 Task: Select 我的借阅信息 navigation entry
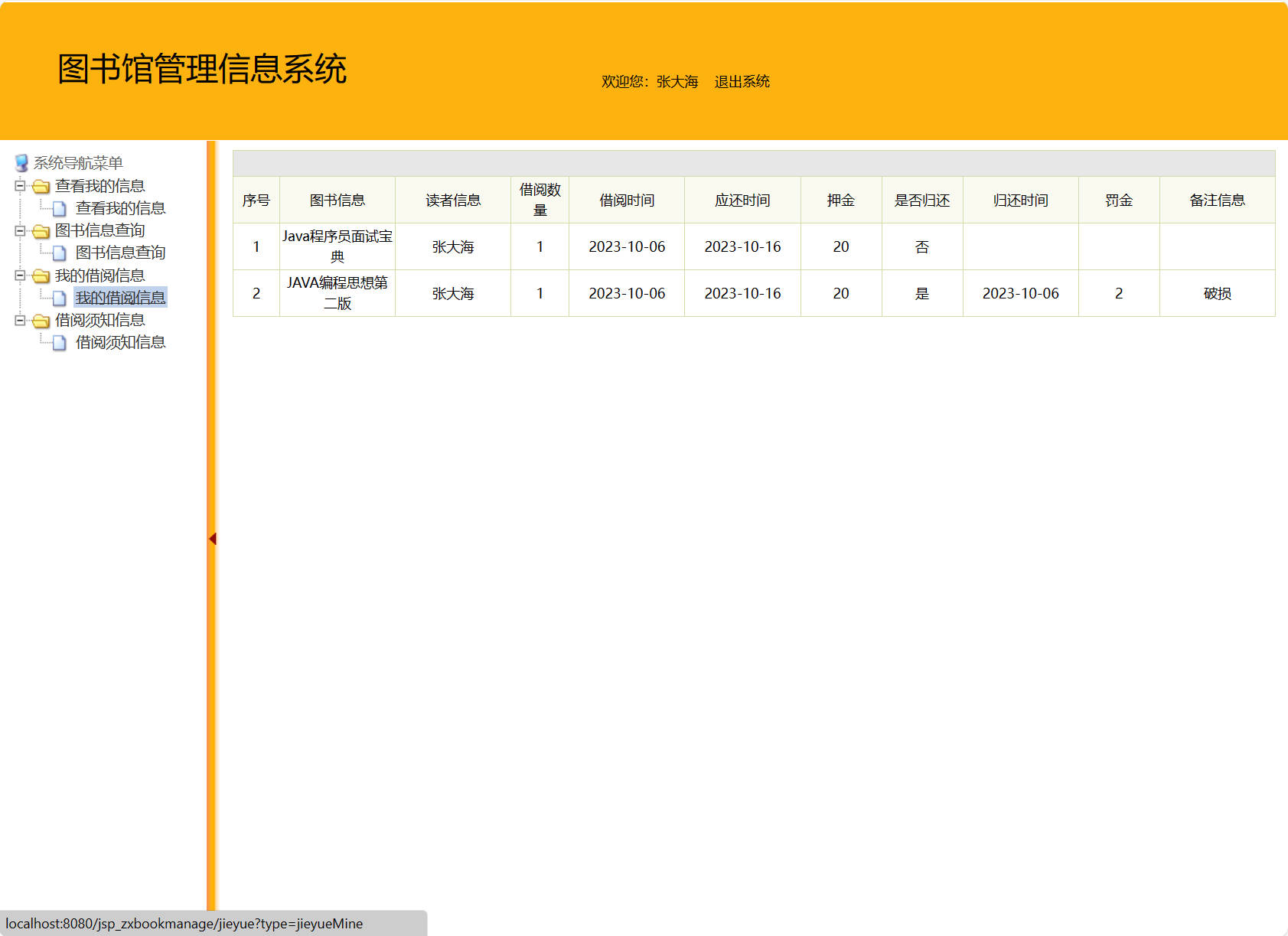pyautogui.click(x=121, y=298)
